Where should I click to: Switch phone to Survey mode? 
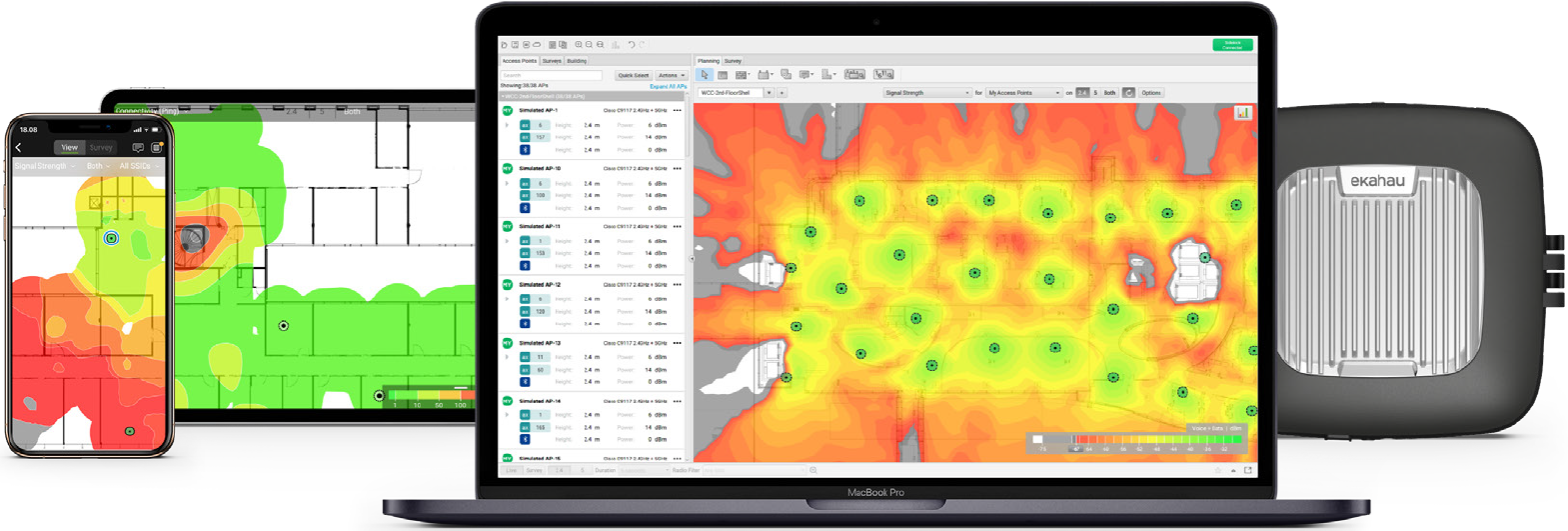point(101,147)
